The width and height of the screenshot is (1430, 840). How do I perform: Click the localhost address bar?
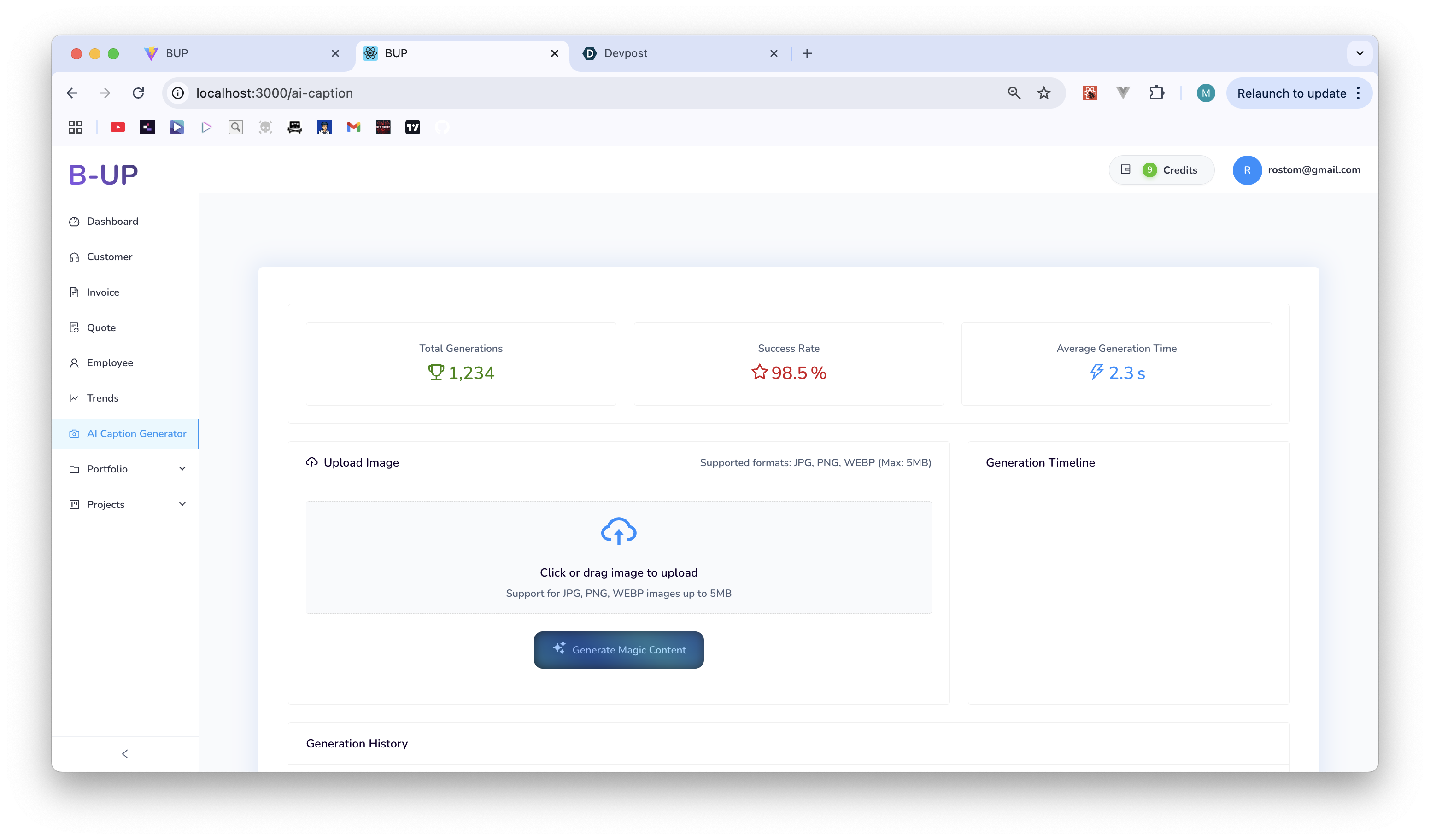point(511,93)
